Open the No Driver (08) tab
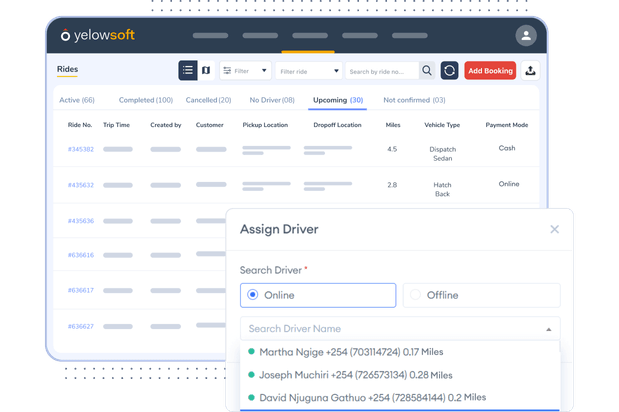 pyautogui.click(x=271, y=100)
